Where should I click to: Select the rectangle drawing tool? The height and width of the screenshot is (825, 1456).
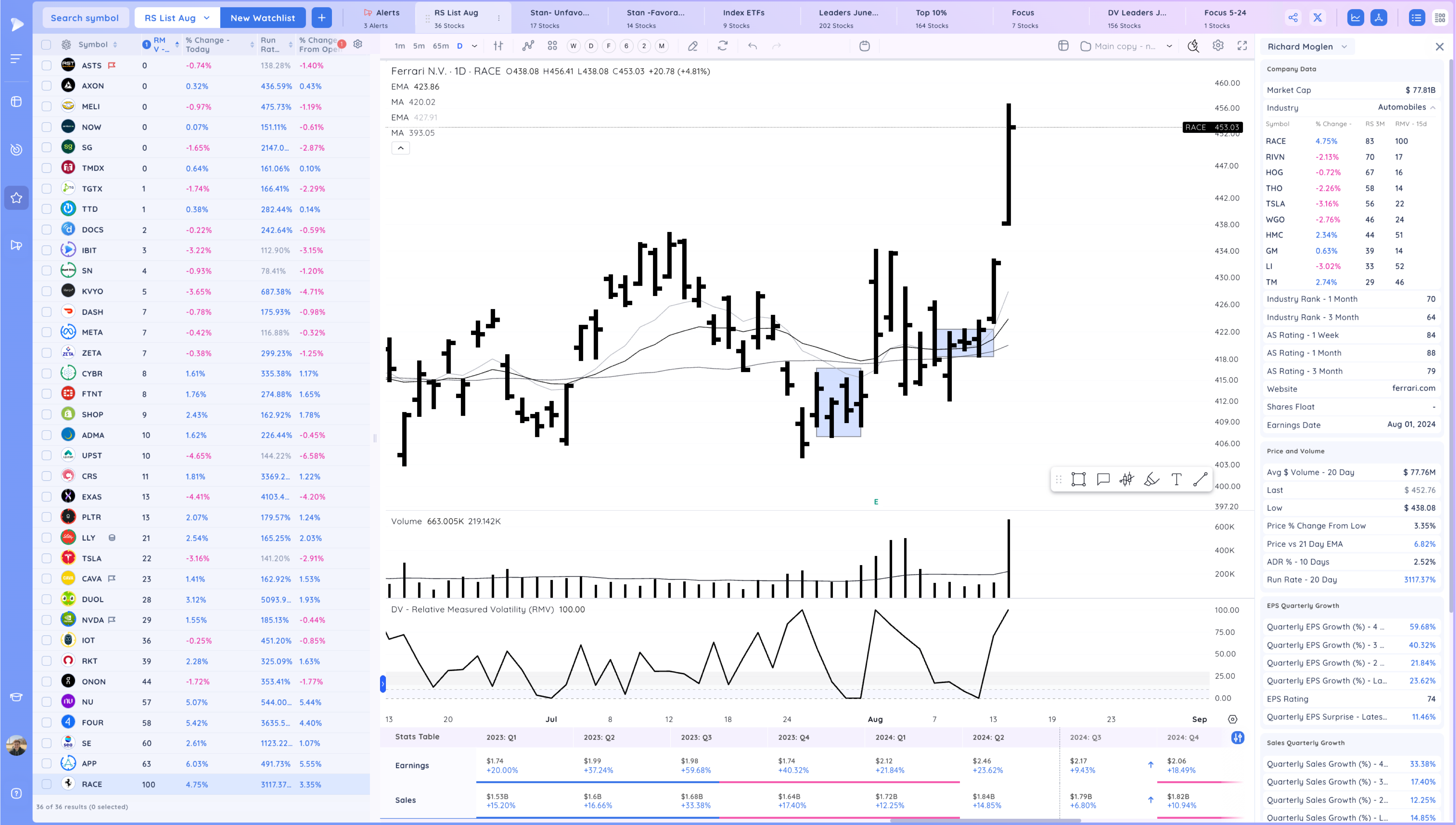pos(1078,479)
